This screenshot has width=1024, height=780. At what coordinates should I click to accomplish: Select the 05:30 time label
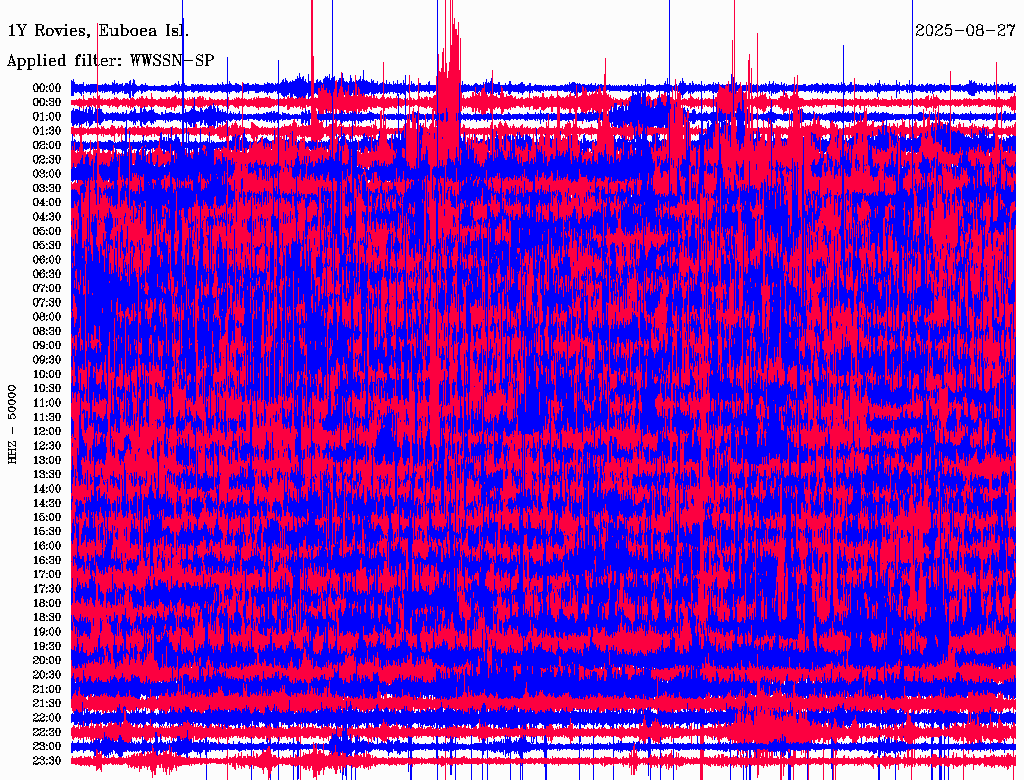coord(47,245)
